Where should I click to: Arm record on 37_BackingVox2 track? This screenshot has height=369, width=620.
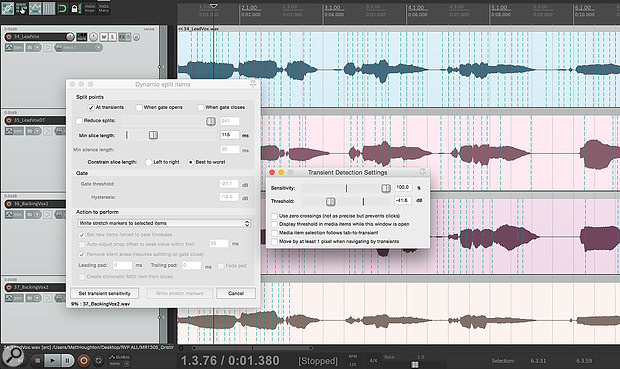[x=9, y=287]
